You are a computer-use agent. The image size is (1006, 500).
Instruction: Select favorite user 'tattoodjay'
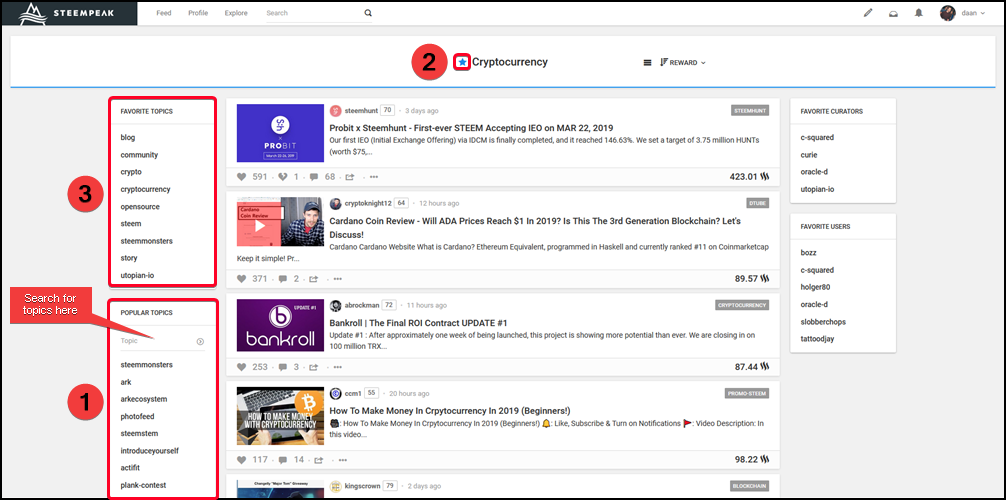click(x=817, y=339)
